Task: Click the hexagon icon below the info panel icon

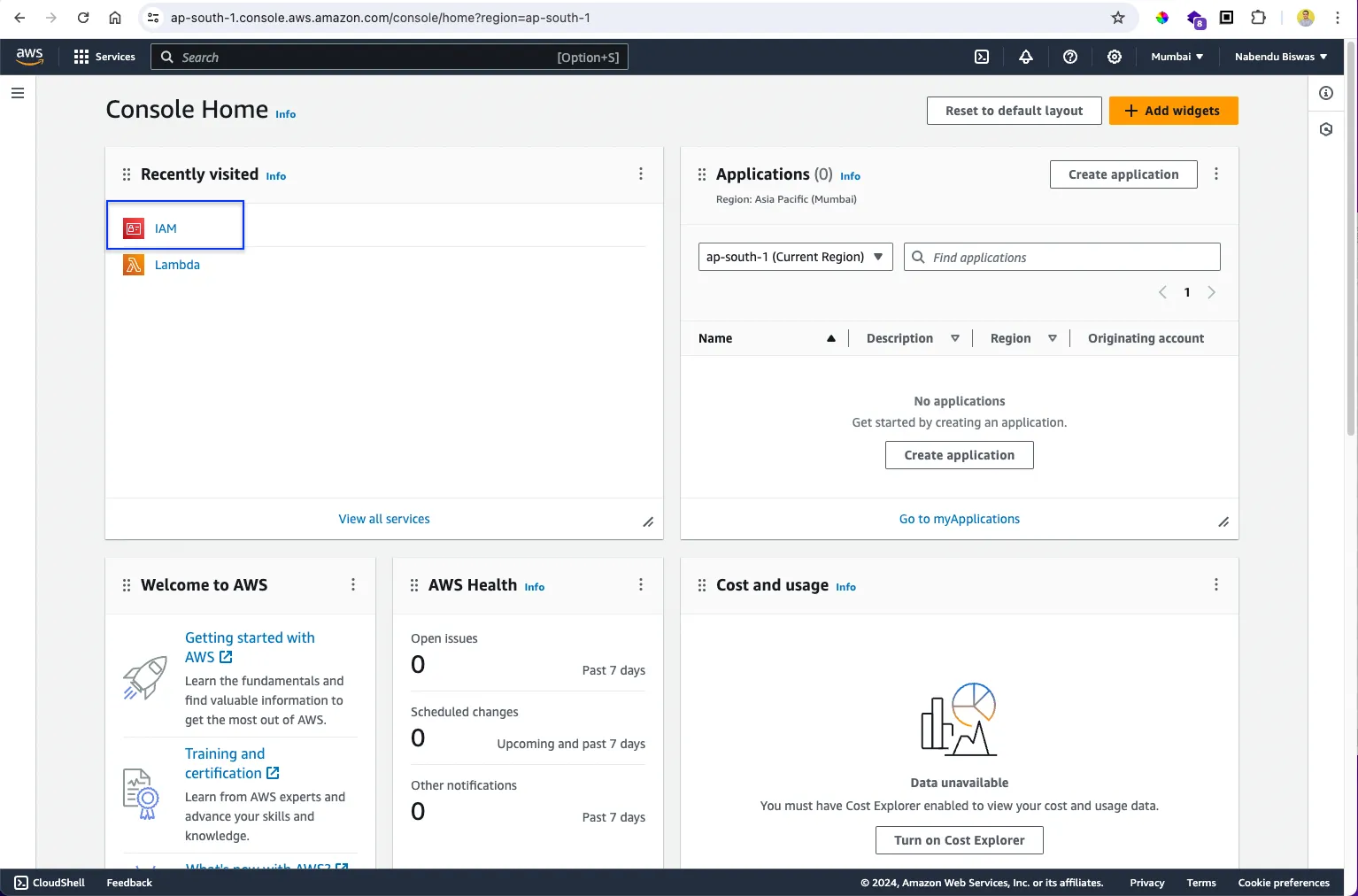Action: [x=1326, y=129]
